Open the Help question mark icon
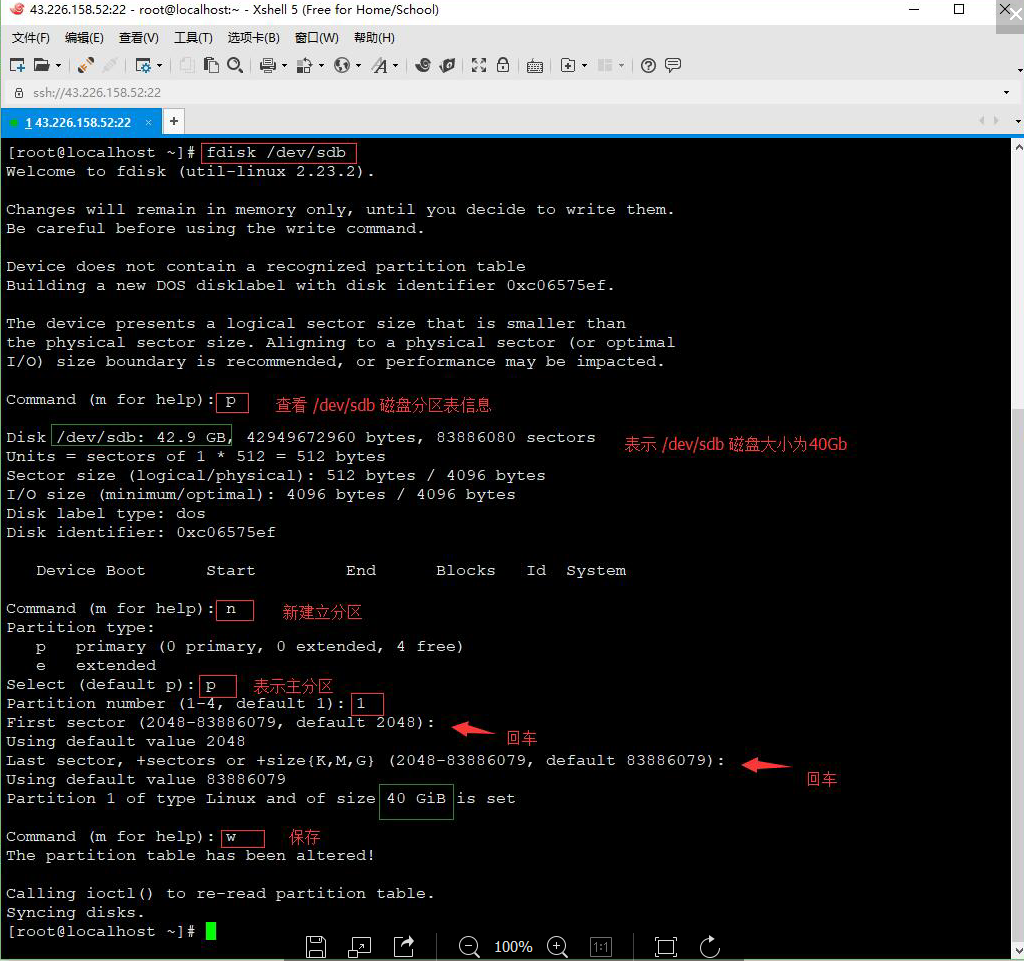This screenshot has width=1024, height=961. pos(648,65)
